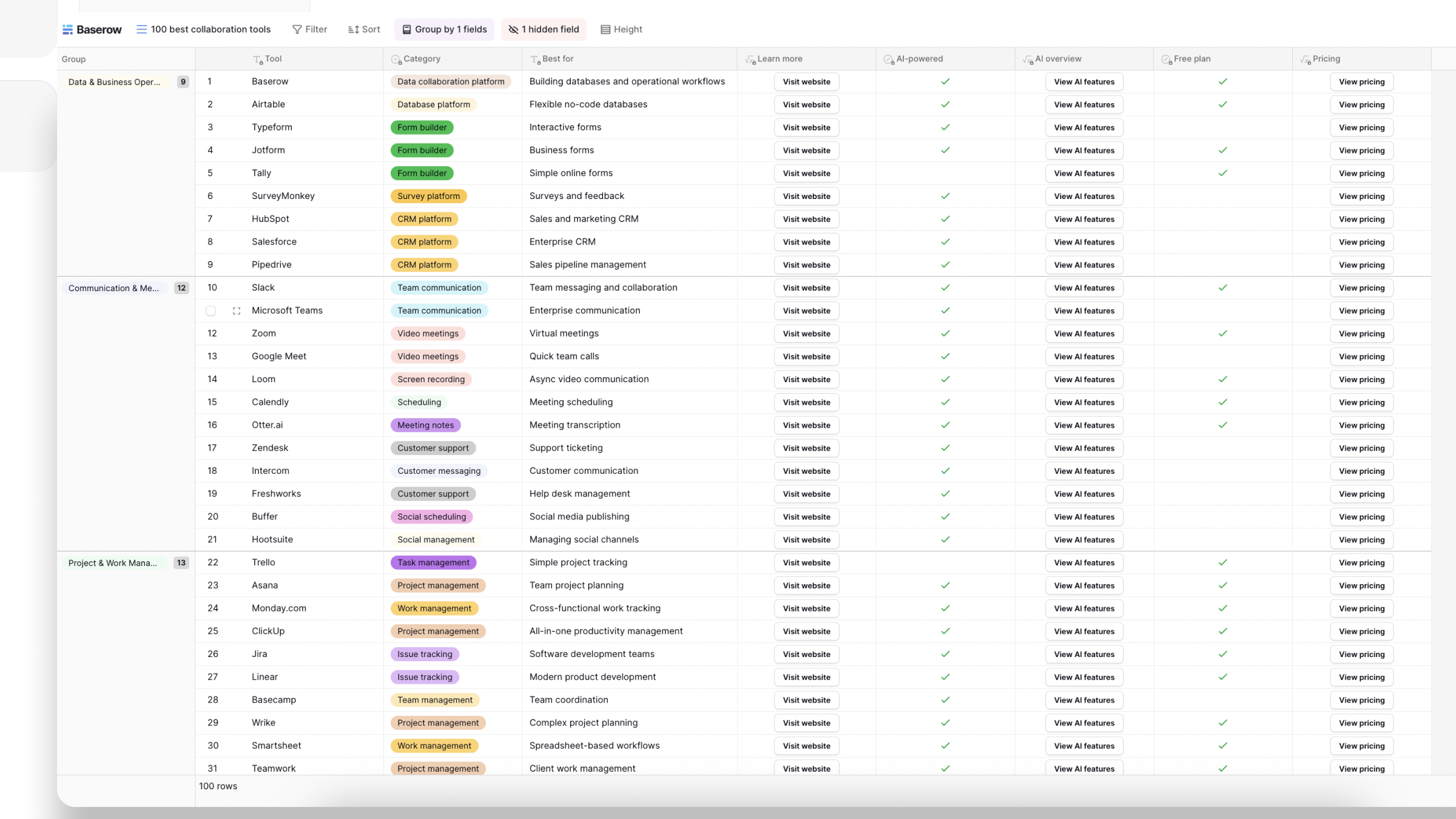Click the Baserow logo icon
Screen dimensions: 1456x819
click(x=67, y=29)
